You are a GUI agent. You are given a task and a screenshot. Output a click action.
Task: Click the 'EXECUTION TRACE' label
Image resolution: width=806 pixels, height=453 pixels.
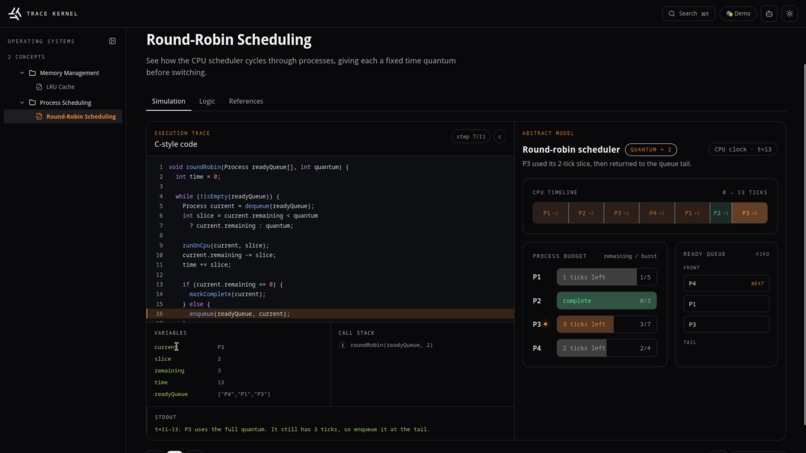coord(182,133)
